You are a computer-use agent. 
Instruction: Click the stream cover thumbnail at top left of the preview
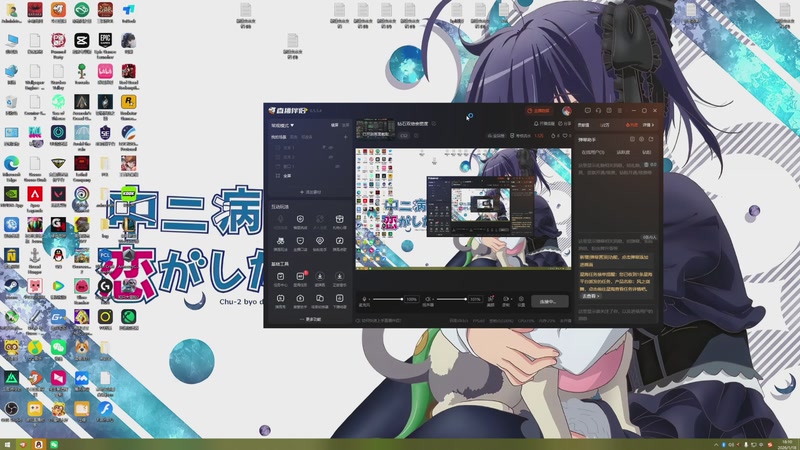(375, 129)
